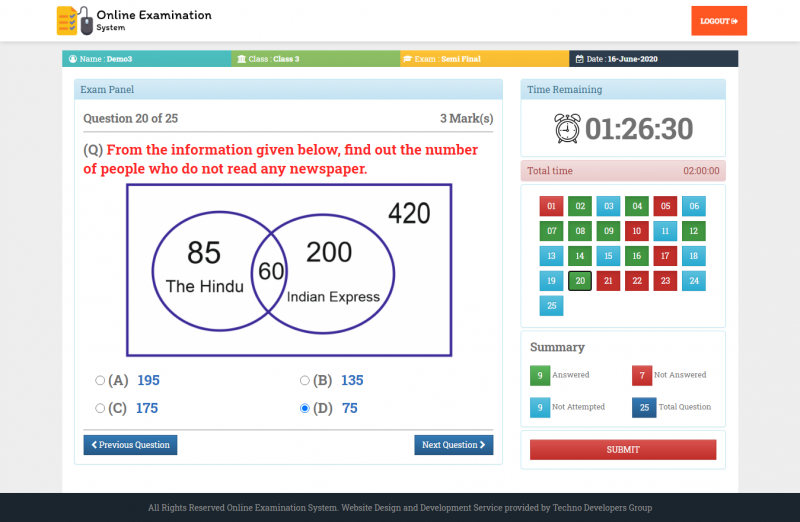800x522 pixels.
Task: Jump to question 24
Action: tap(694, 281)
